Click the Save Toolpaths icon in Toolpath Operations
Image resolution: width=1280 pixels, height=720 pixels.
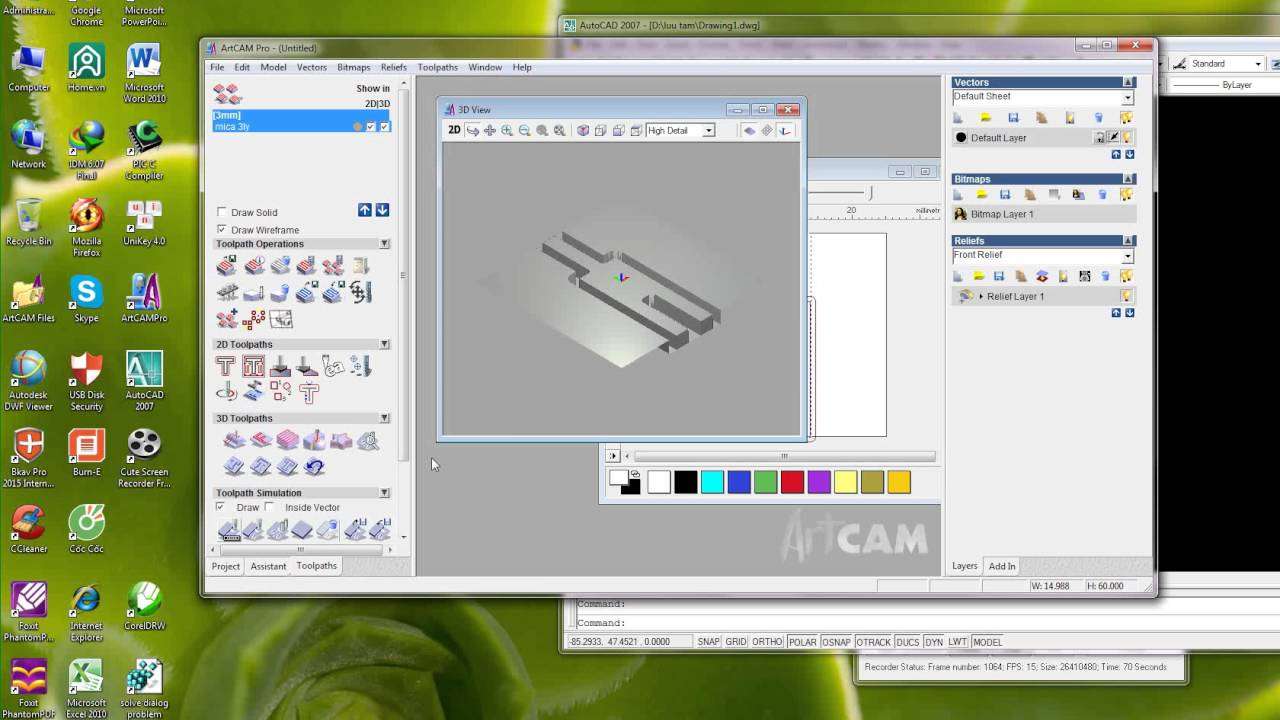click(x=226, y=265)
